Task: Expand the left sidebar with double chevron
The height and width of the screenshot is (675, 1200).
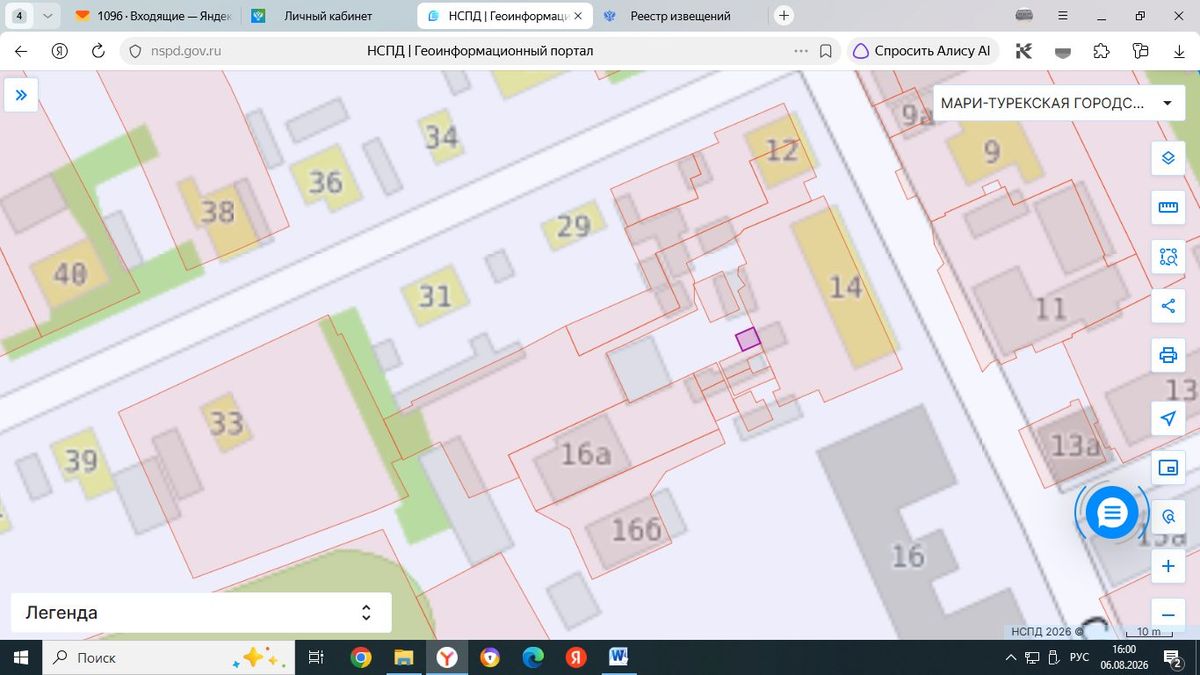Action: pos(20,96)
